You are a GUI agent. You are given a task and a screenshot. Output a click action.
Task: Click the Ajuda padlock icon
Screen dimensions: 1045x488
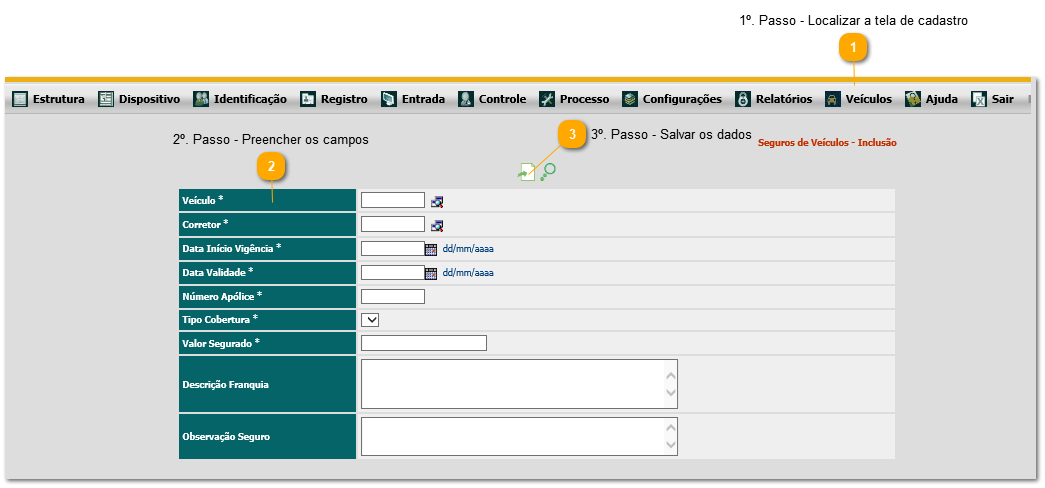913,99
